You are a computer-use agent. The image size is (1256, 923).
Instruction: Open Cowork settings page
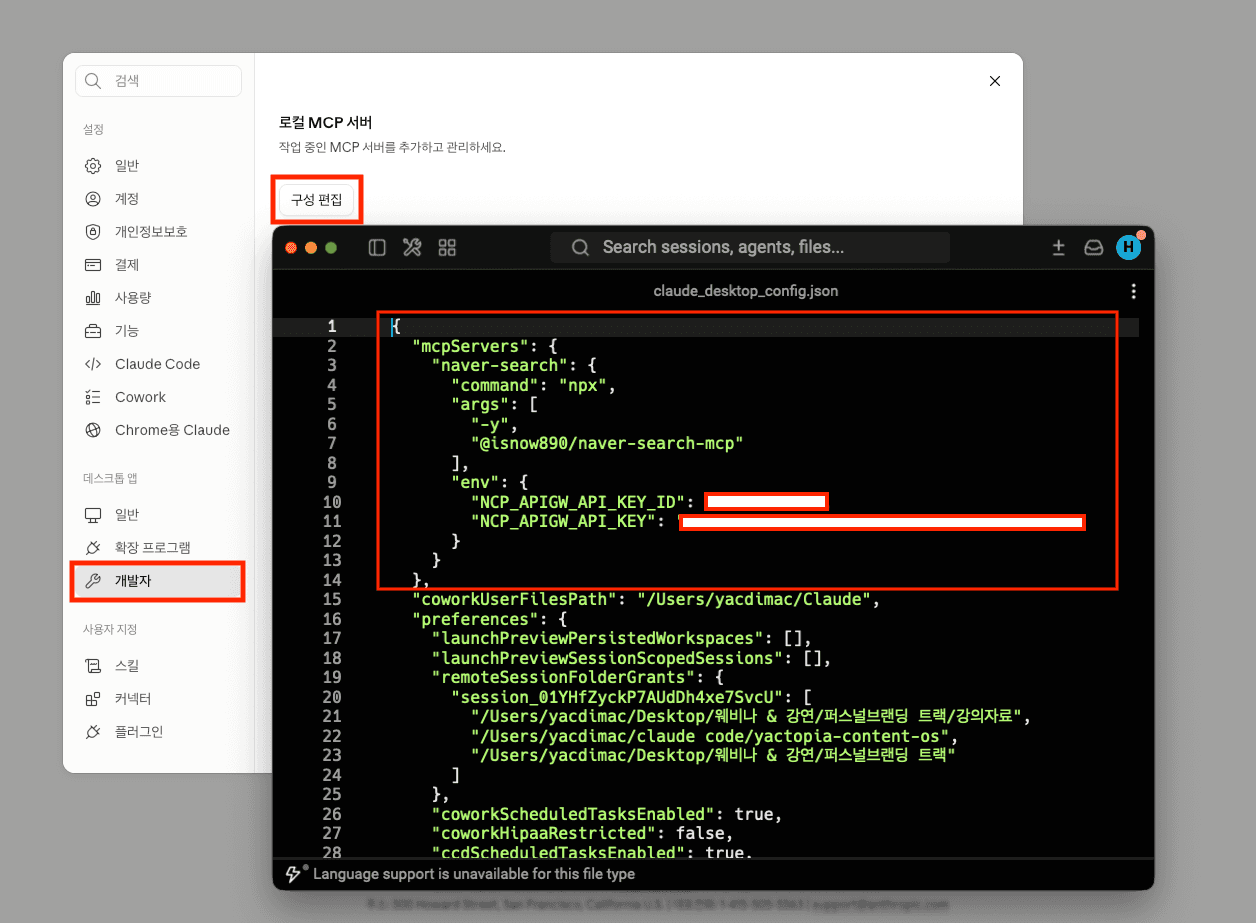point(158,397)
